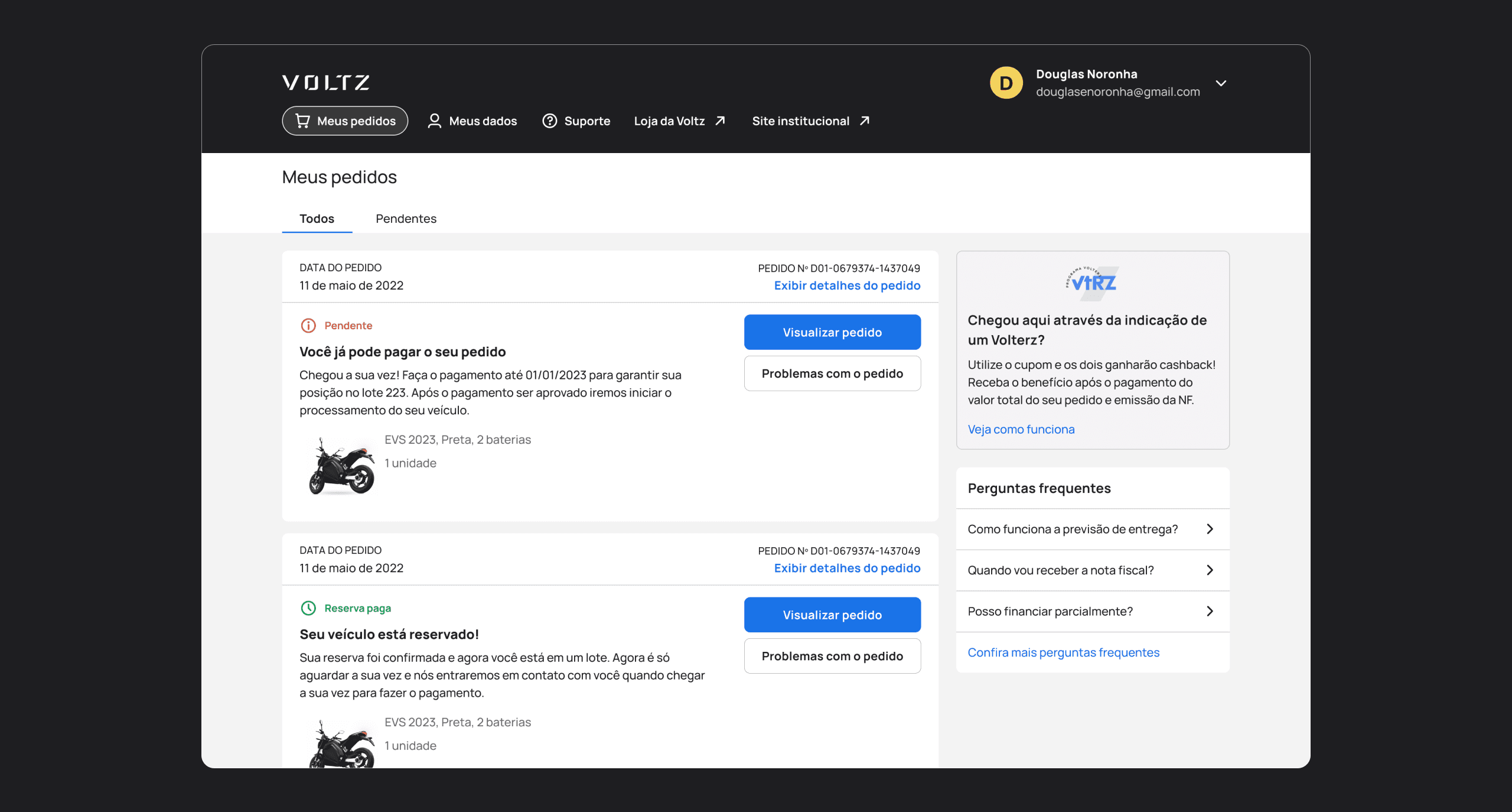Click the 'Chegou aqui através da indicação' heading
The width and height of the screenshot is (1512, 812).
coord(1087,330)
